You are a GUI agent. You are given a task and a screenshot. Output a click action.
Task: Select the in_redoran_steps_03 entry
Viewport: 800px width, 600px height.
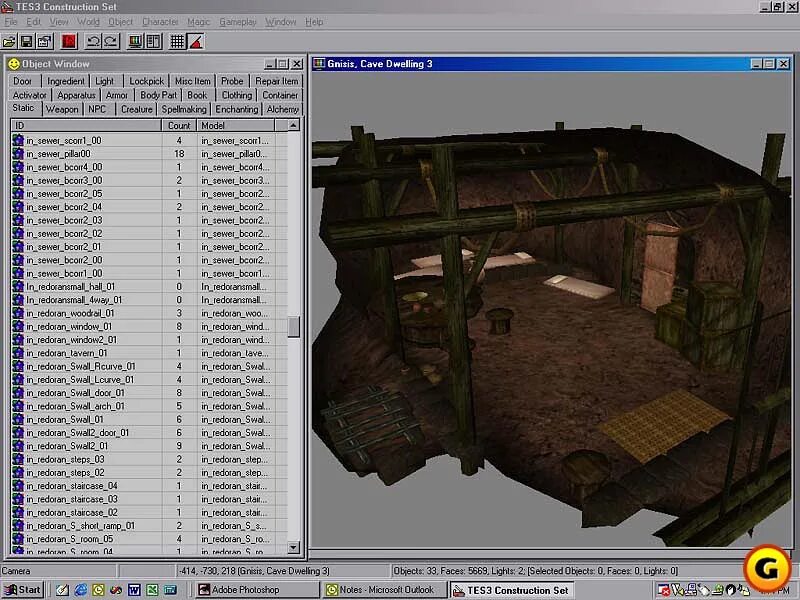pyautogui.click(x=149, y=459)
